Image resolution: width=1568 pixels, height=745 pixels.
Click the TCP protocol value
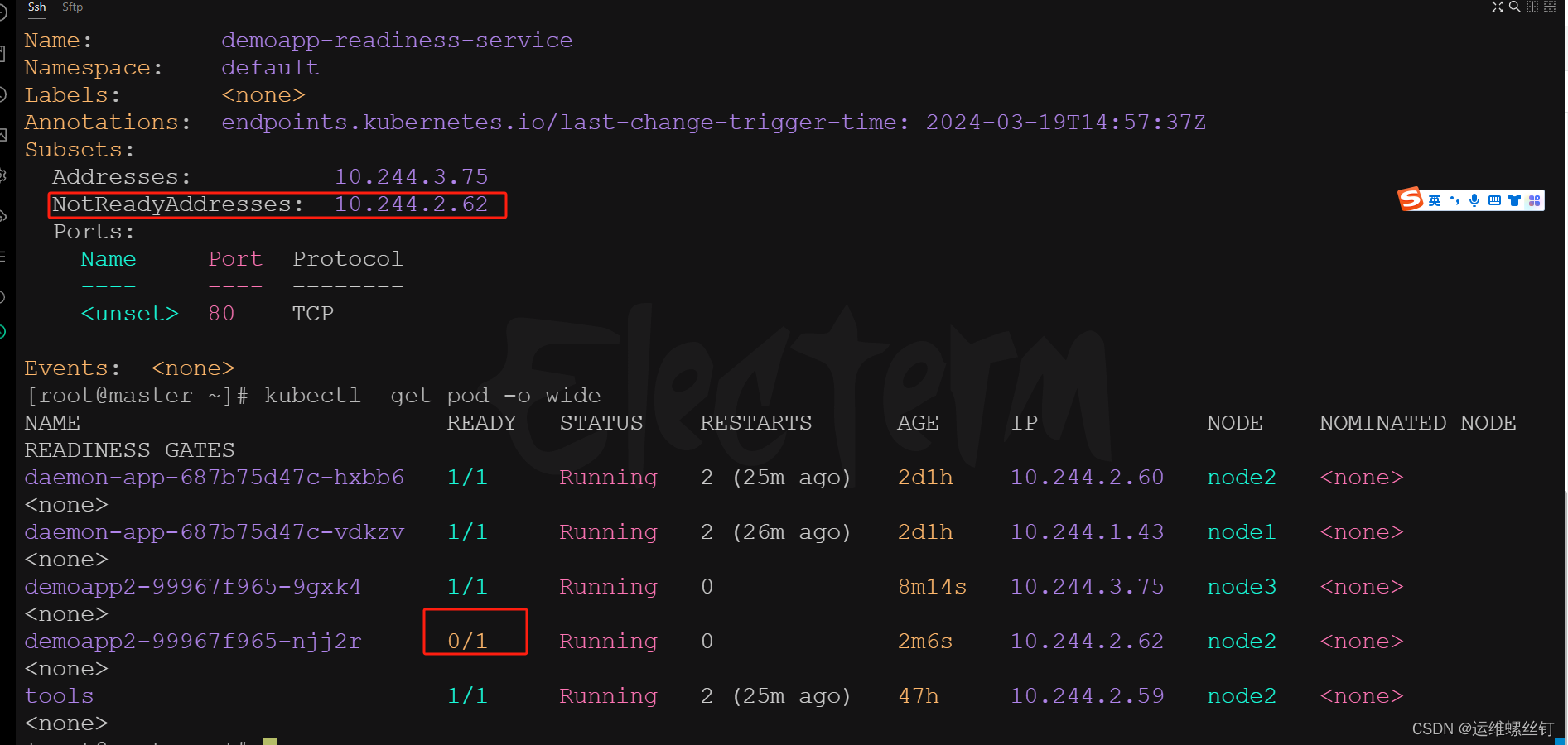tap(313, 314)
